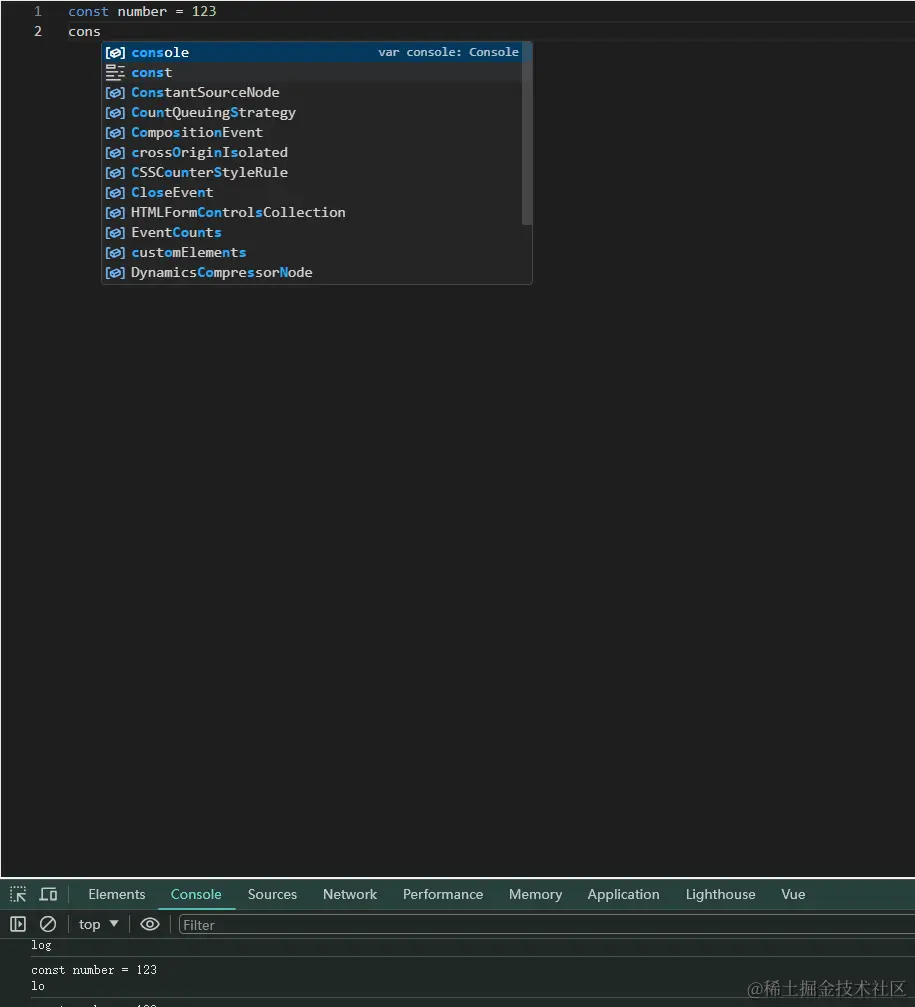Click the autocomplete list scrollbar
Viewport: 915px width, 1007px height.
(527, 134)
